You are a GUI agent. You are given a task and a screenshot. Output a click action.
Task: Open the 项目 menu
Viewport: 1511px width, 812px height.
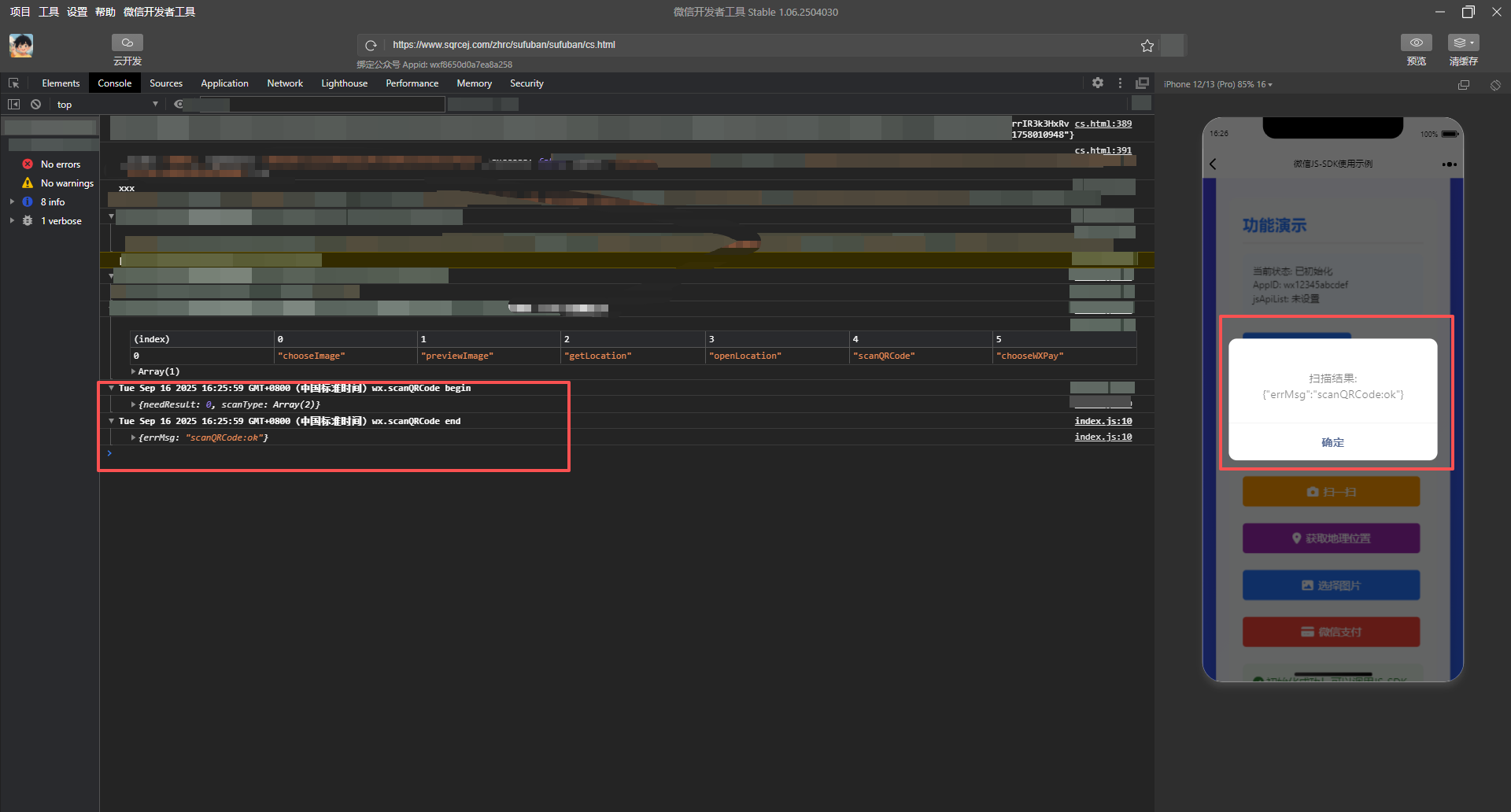(20, 12)
